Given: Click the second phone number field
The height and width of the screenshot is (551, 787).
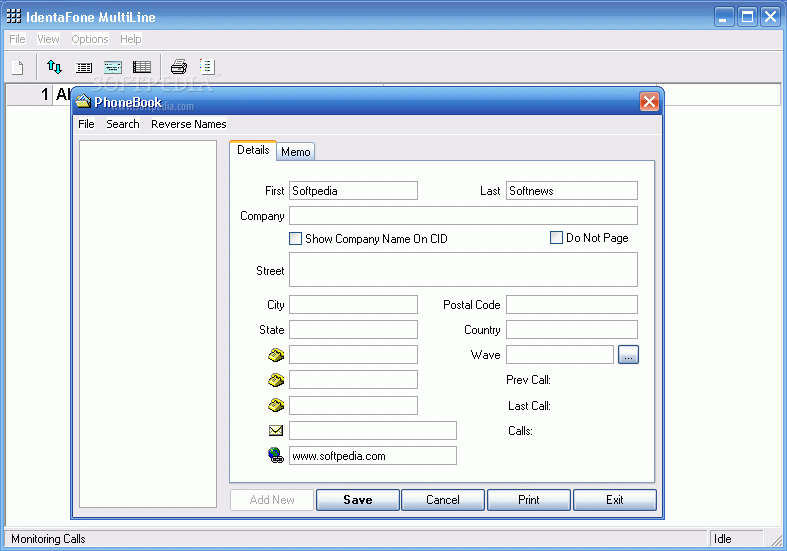Looking at the screenshot, I should point(353,380).
